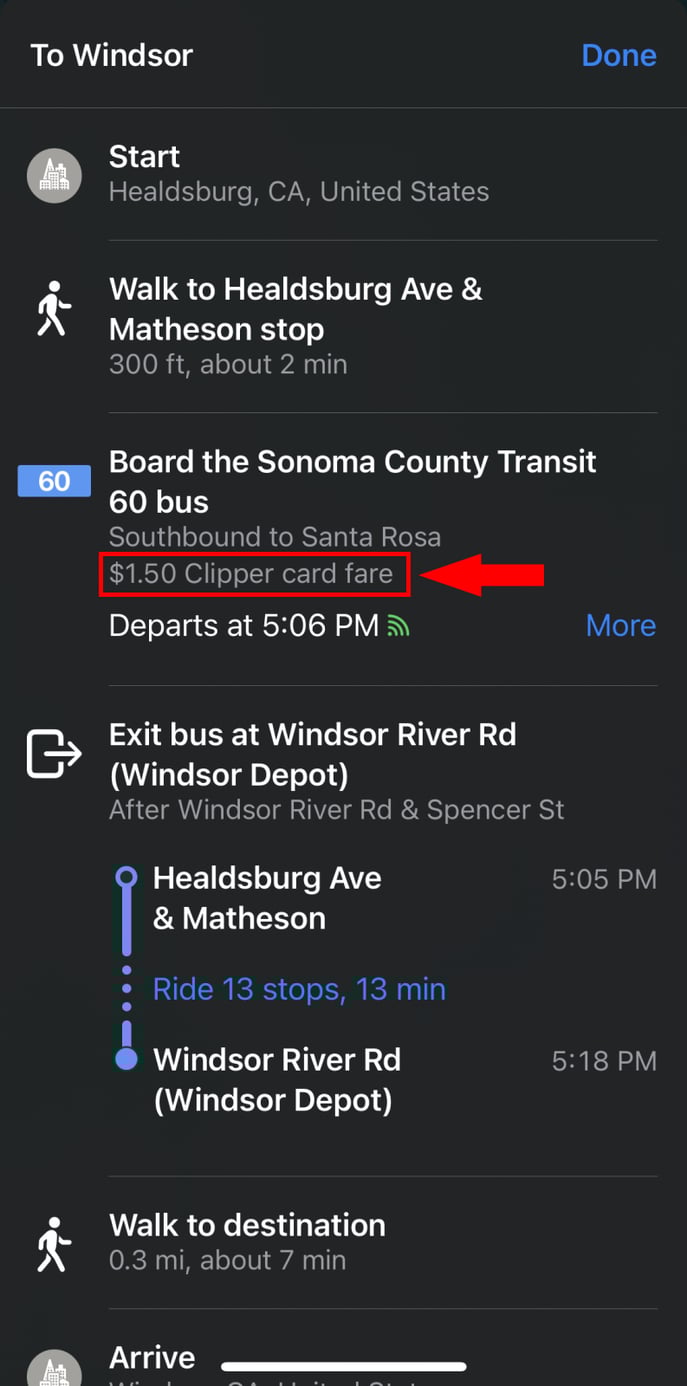
Task: Tap the Windor River Rd end stop dot
Action: click(126, 1059)
